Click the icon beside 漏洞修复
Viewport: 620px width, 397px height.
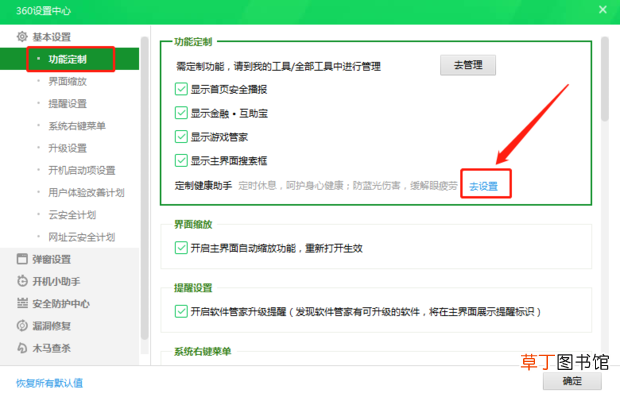click(x=22, y=325)
